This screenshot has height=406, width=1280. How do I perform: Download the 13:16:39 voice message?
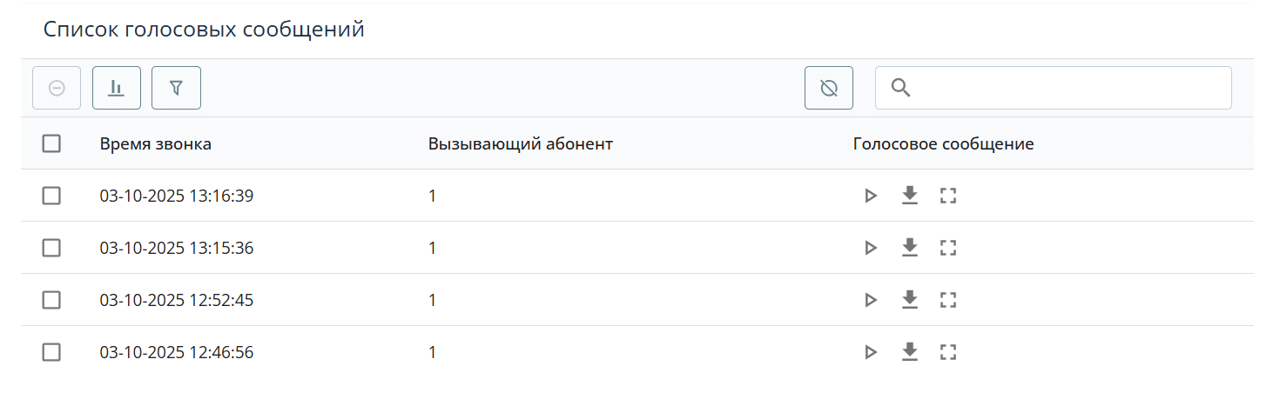coord(909,196)
